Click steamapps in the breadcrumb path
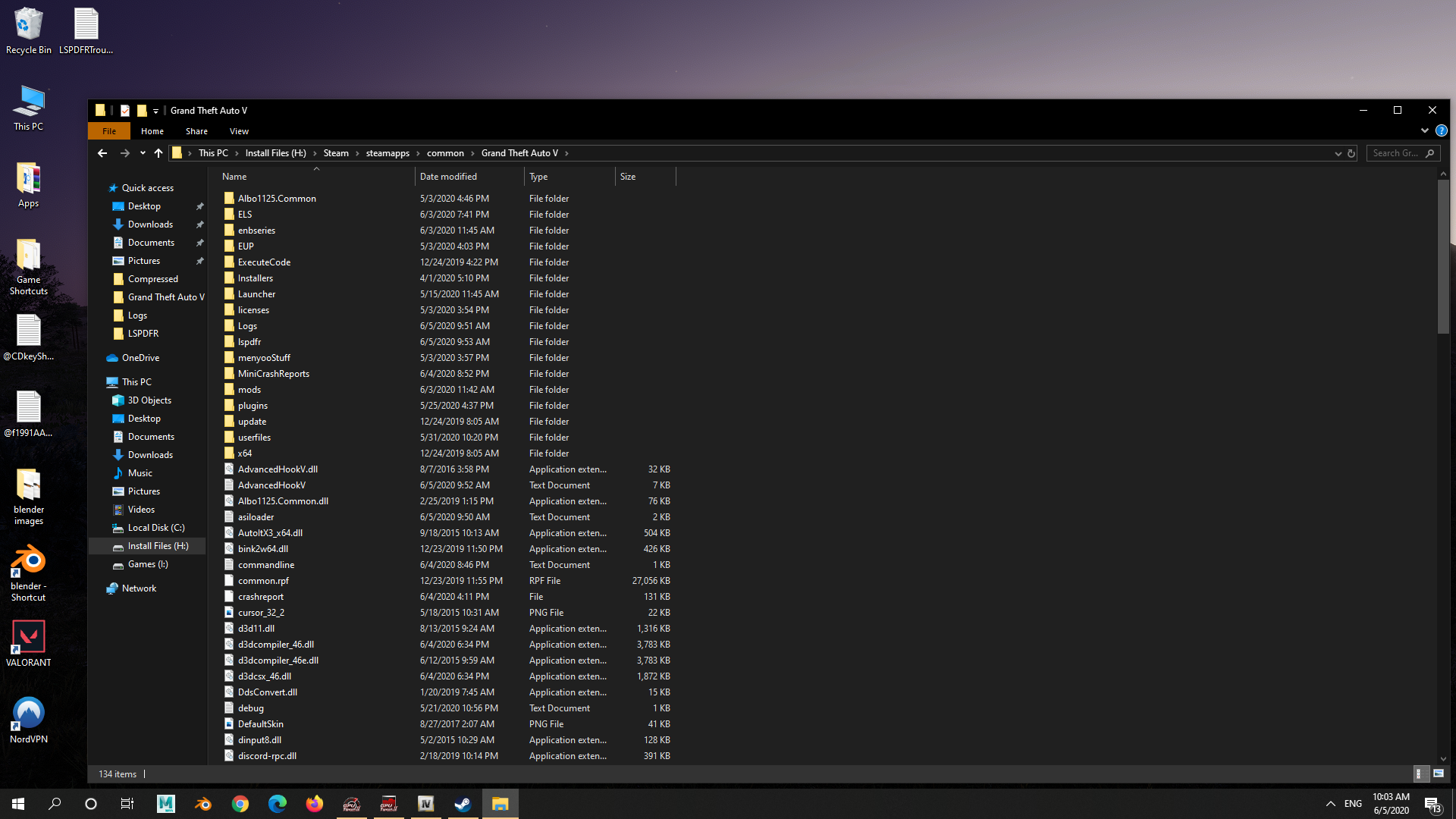Viewport: 1456px width, 819px height. coord(388,153)
